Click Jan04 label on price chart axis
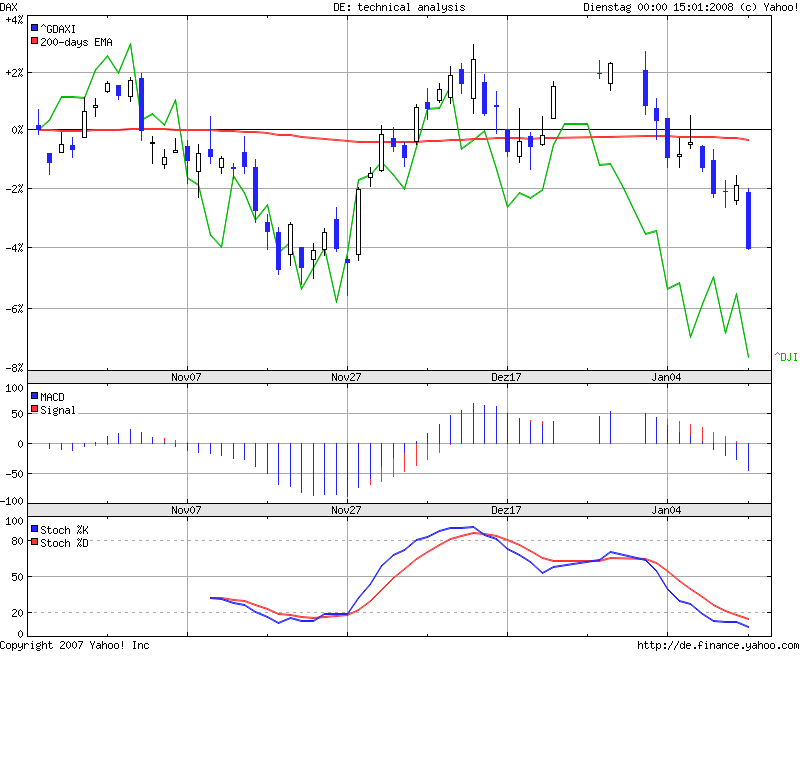The height and width of the screenshot is (784, 800). (x=666, y=377)
